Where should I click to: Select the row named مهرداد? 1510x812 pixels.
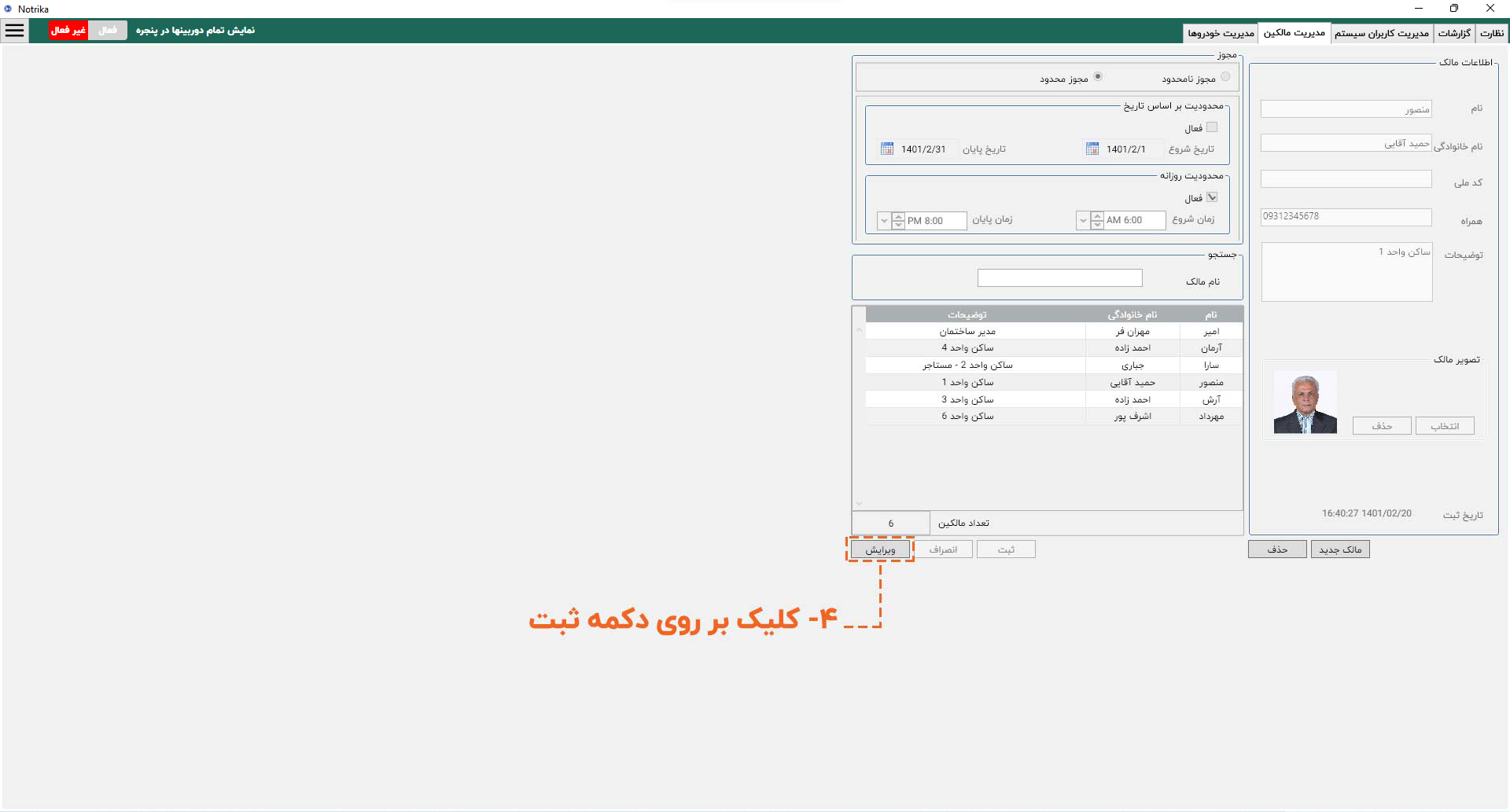point(1054,417)
